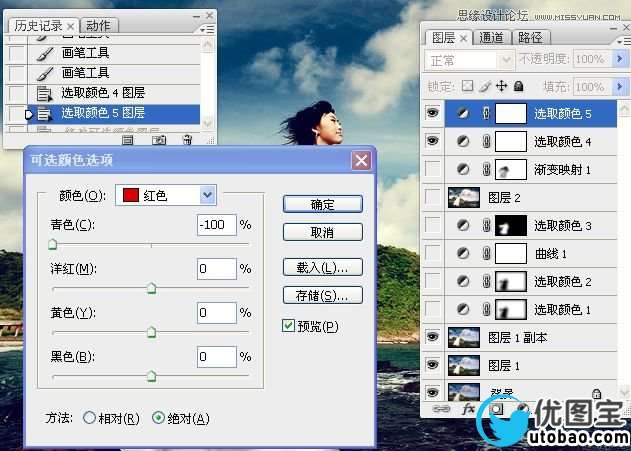Click the 洋红(M) magenta slider handle
631x451 pixels.
[x=151, y=288]
